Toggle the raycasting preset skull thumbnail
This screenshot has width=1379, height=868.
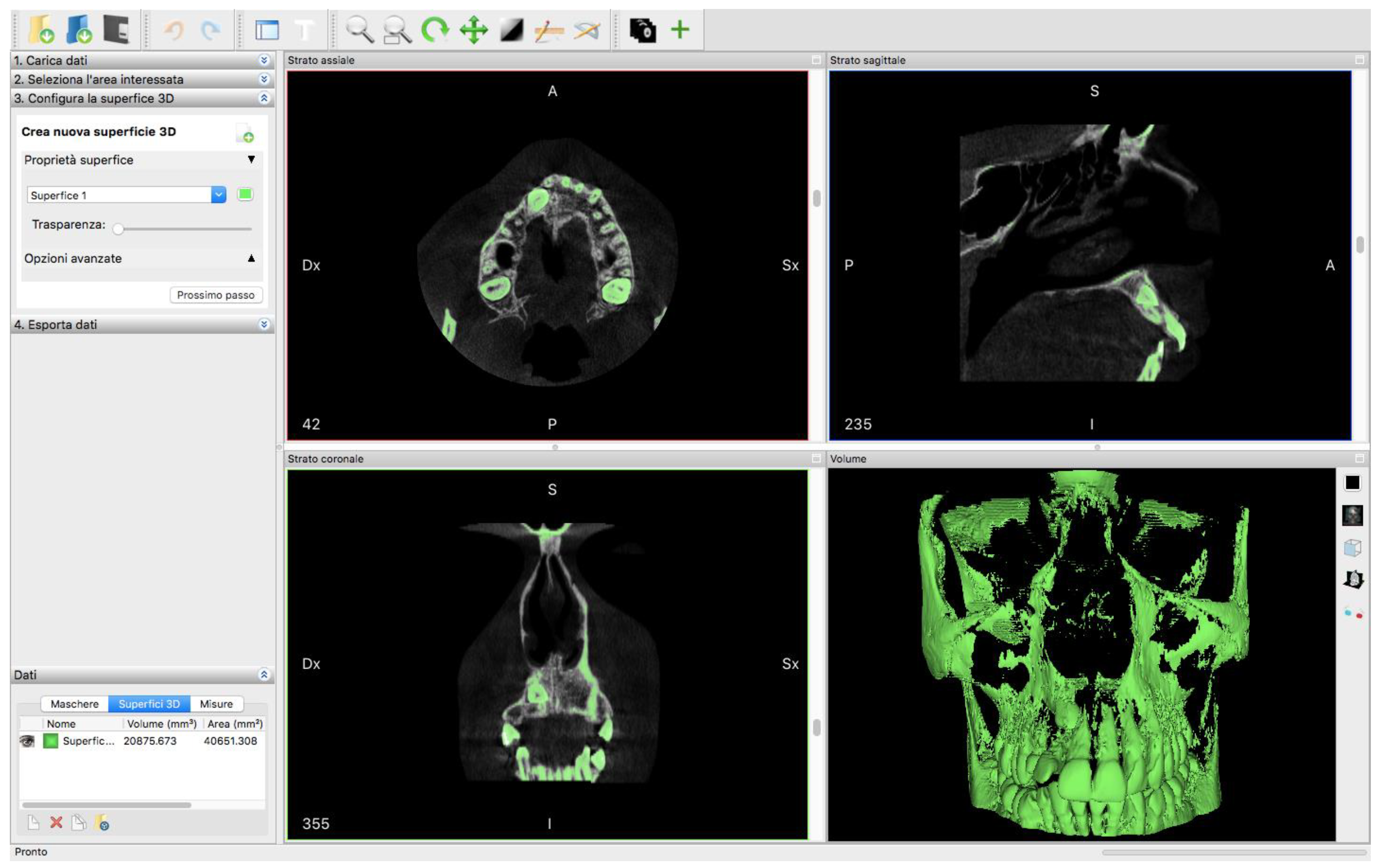pos(1352,515)
